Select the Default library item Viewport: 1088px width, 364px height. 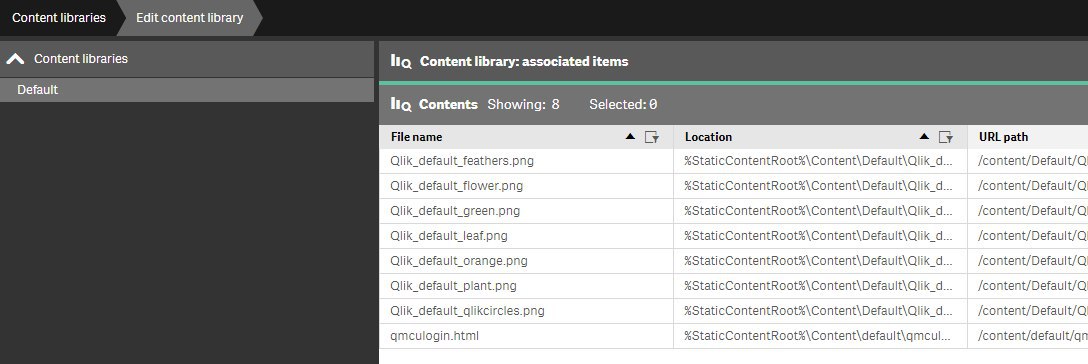click(187, 90)
